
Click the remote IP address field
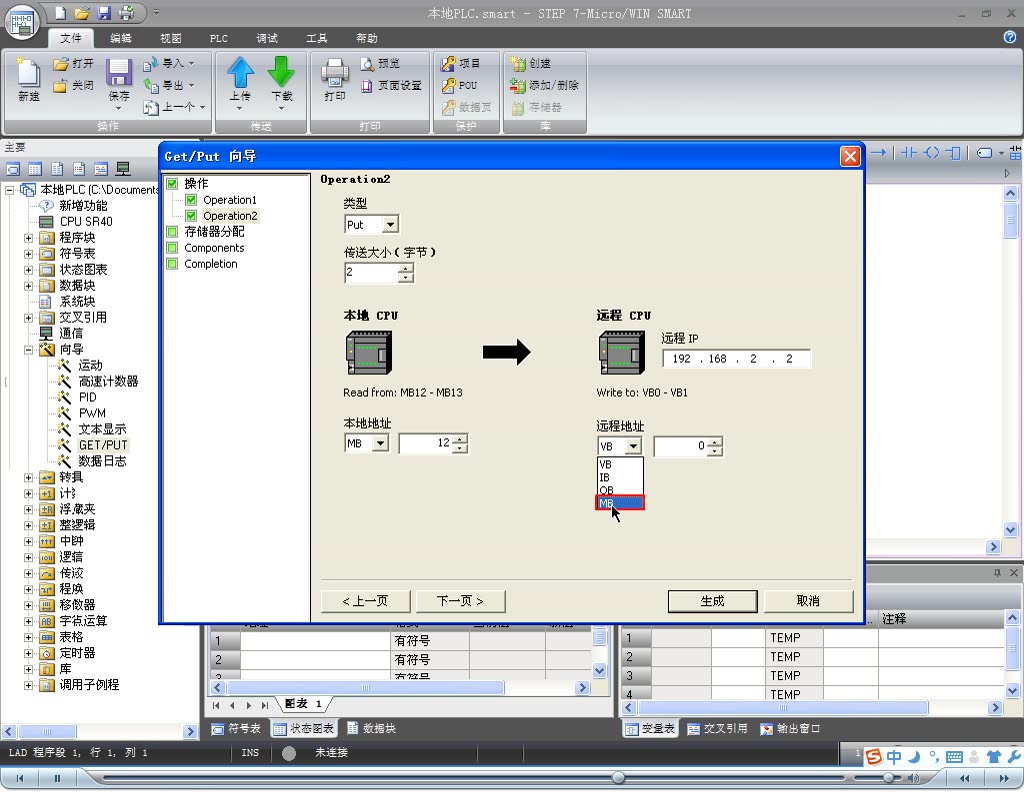(x=736, y=358)
